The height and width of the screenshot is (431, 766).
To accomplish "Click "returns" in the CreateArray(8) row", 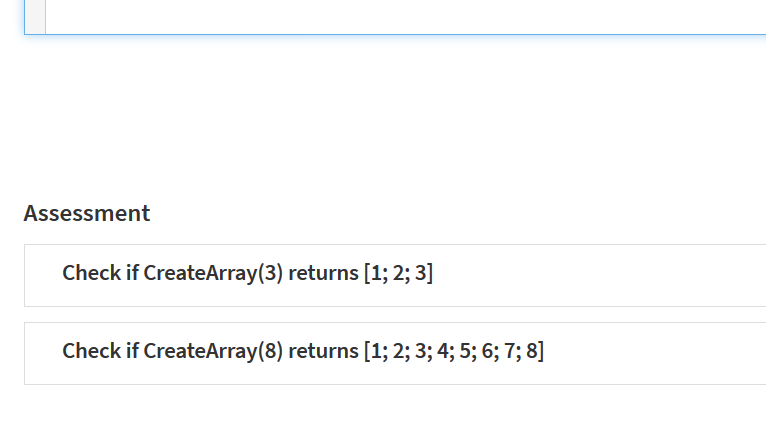I will coord(324,351).
